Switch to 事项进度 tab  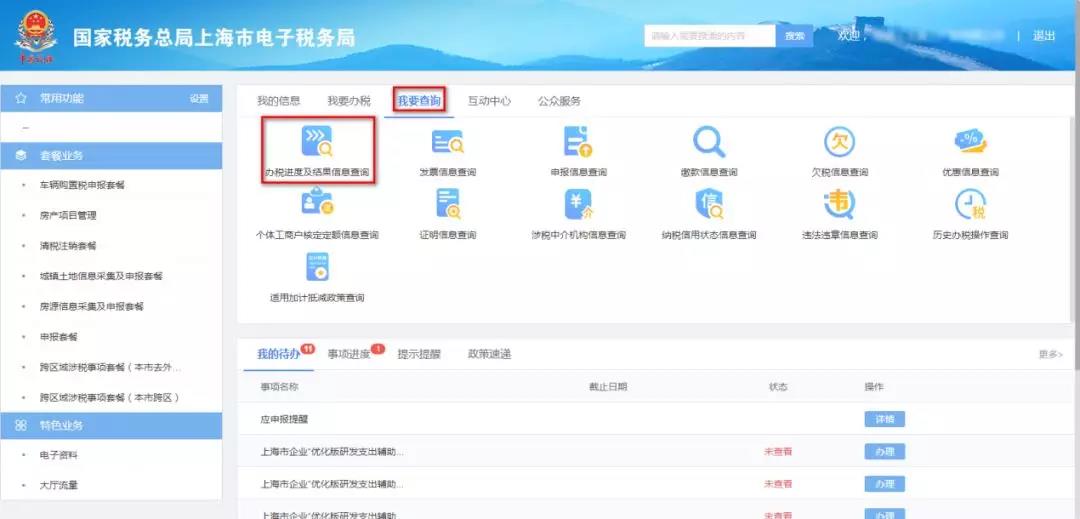point(348,354)
